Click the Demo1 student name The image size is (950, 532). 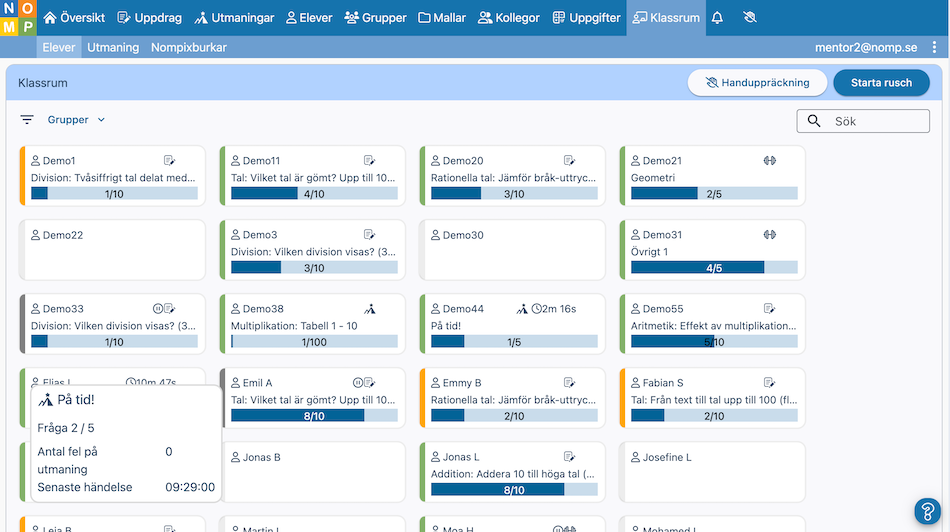[59, 161]
